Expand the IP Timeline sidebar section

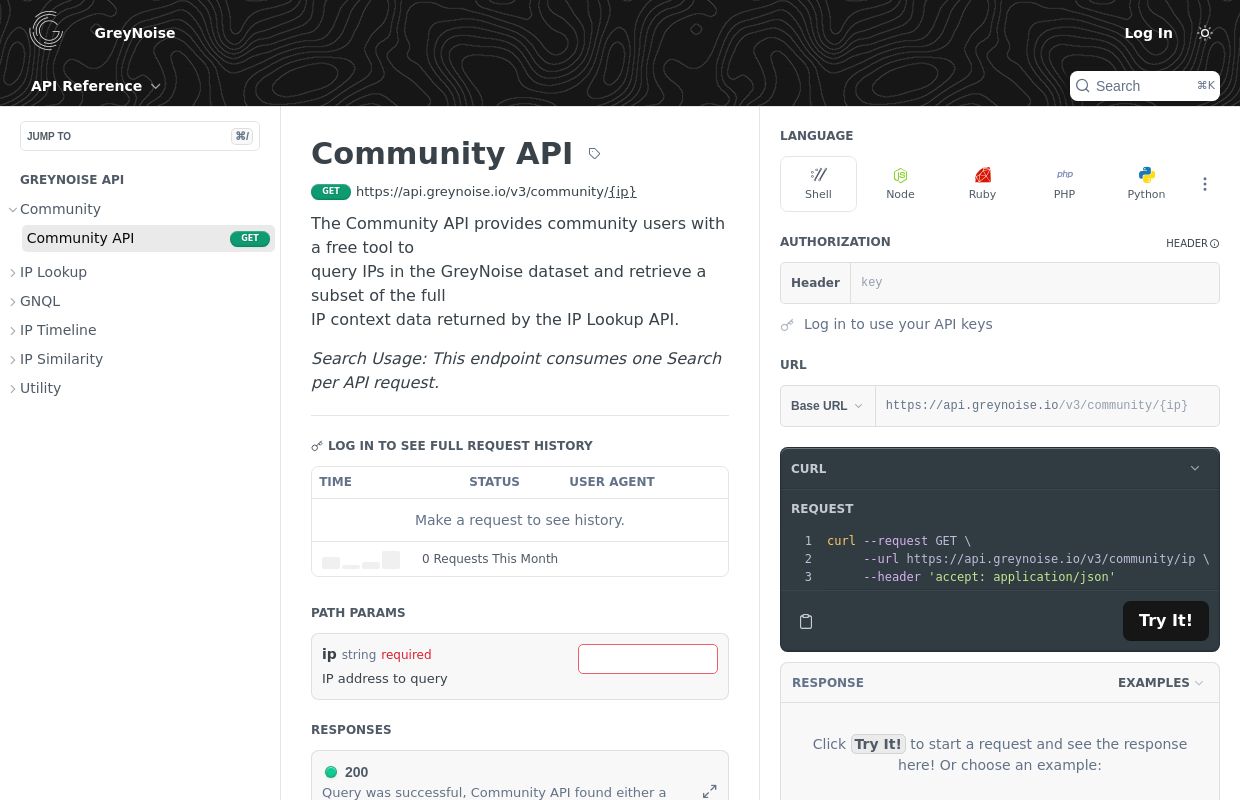click(x=14, y=331)
